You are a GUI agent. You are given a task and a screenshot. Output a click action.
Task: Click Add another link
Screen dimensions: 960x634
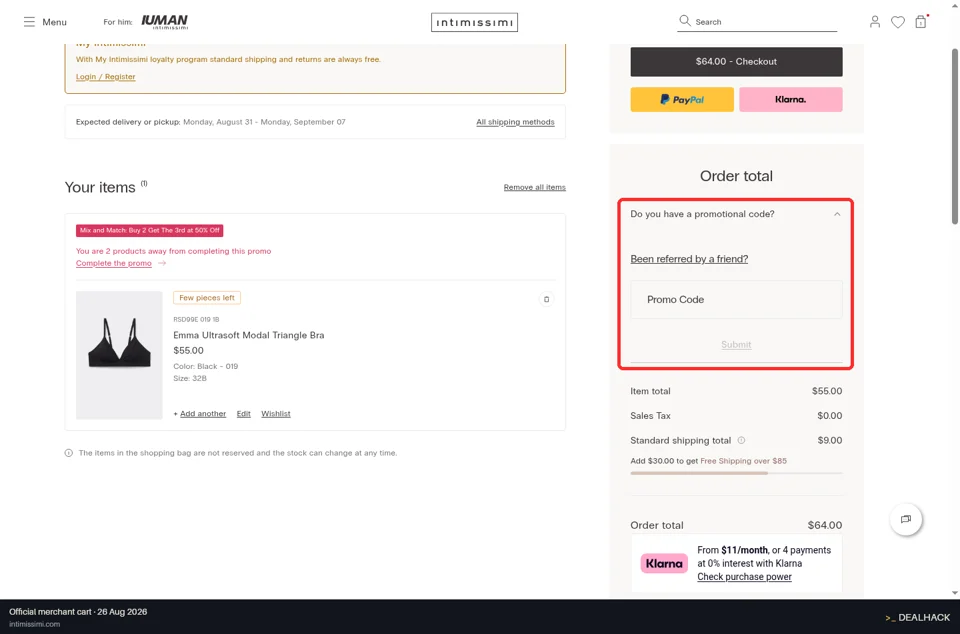tap(203, 414)
